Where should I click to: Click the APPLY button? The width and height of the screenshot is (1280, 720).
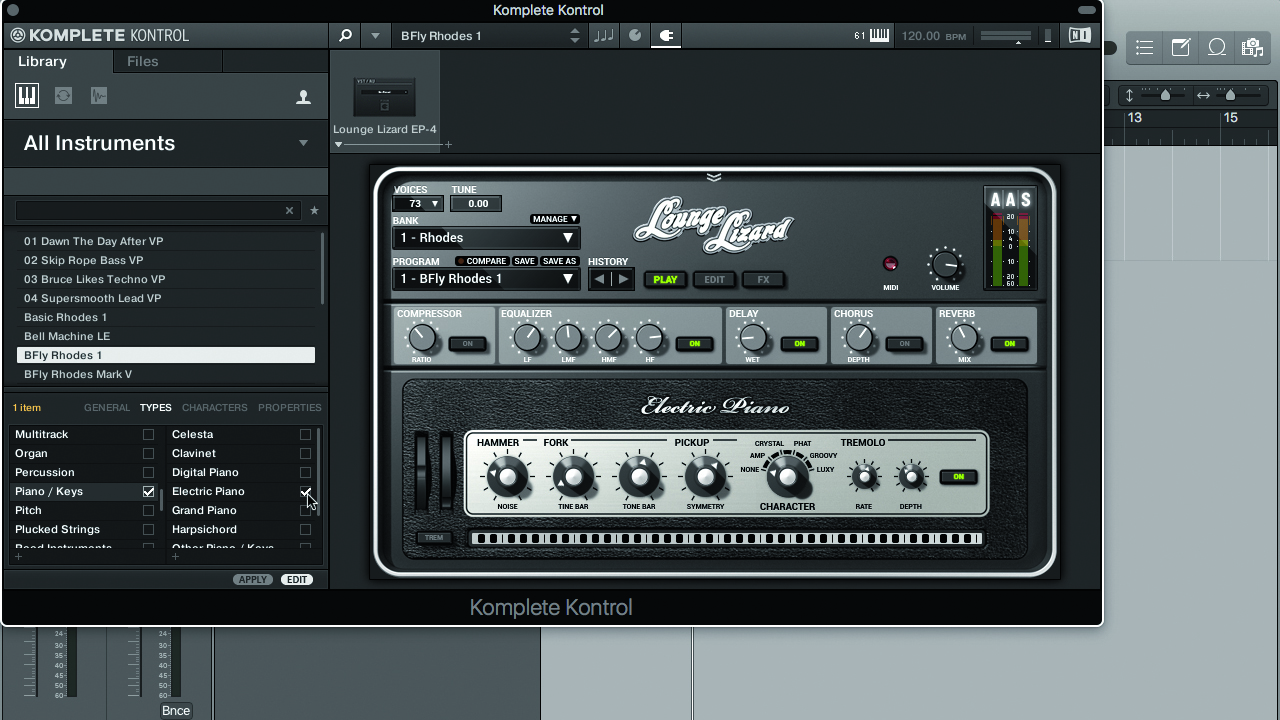(253, 580)
